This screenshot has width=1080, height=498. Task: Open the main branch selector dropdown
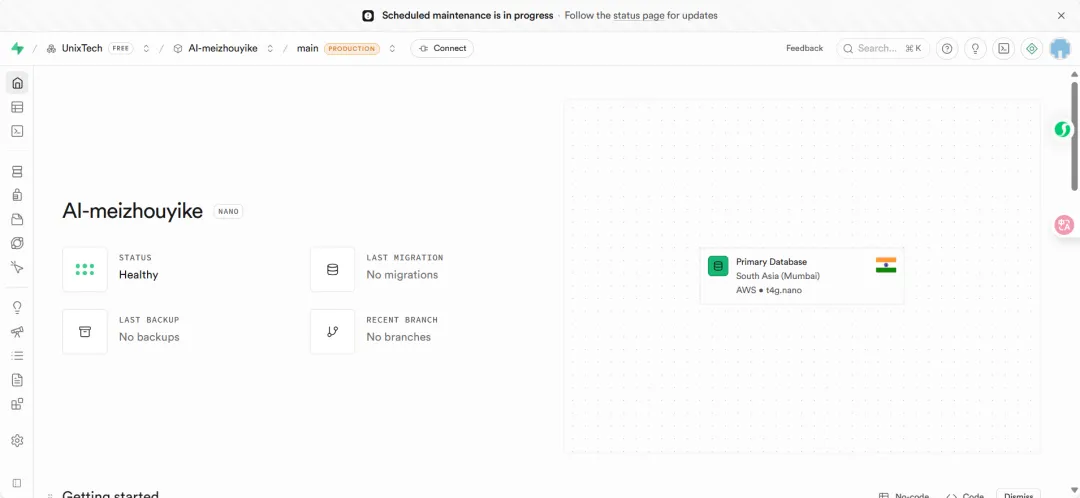click(x=392, y=49)
